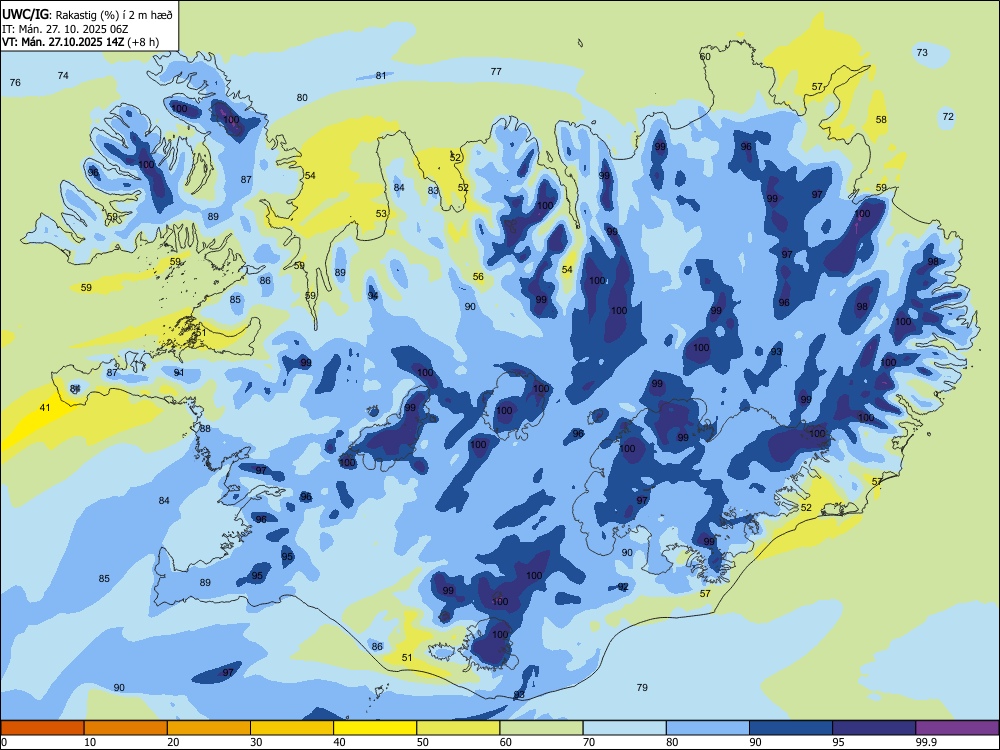This screenshot has width=1000, height=750.
Task: Select the map value '76'
Action: tap(15, 82)
